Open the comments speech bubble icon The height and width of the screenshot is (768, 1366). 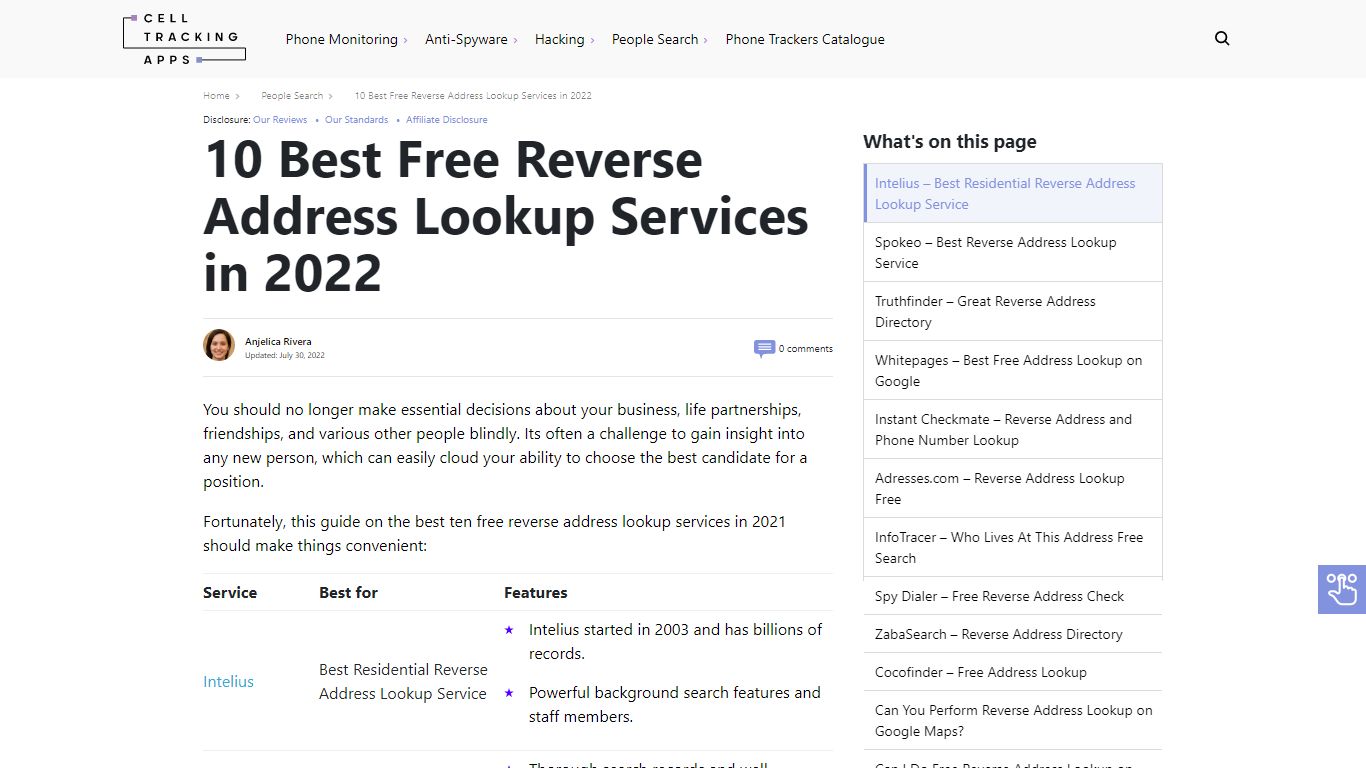[764, 348]
